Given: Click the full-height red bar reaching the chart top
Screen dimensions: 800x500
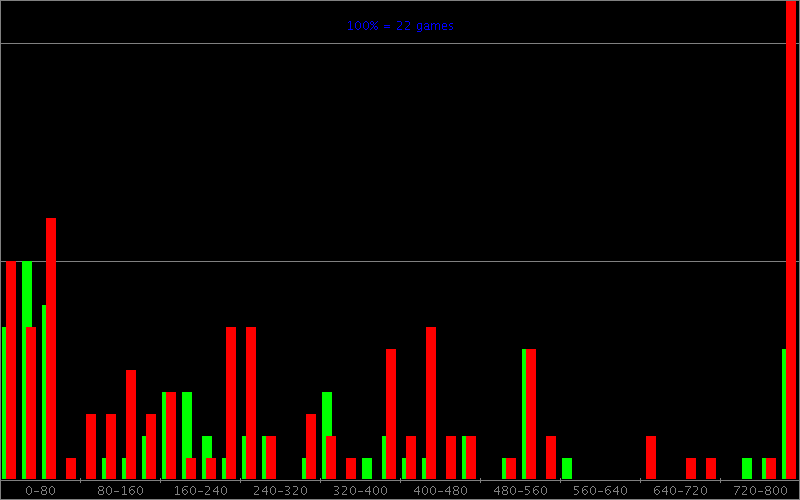Looking at the screenshot, I should (x=791, y=240).
